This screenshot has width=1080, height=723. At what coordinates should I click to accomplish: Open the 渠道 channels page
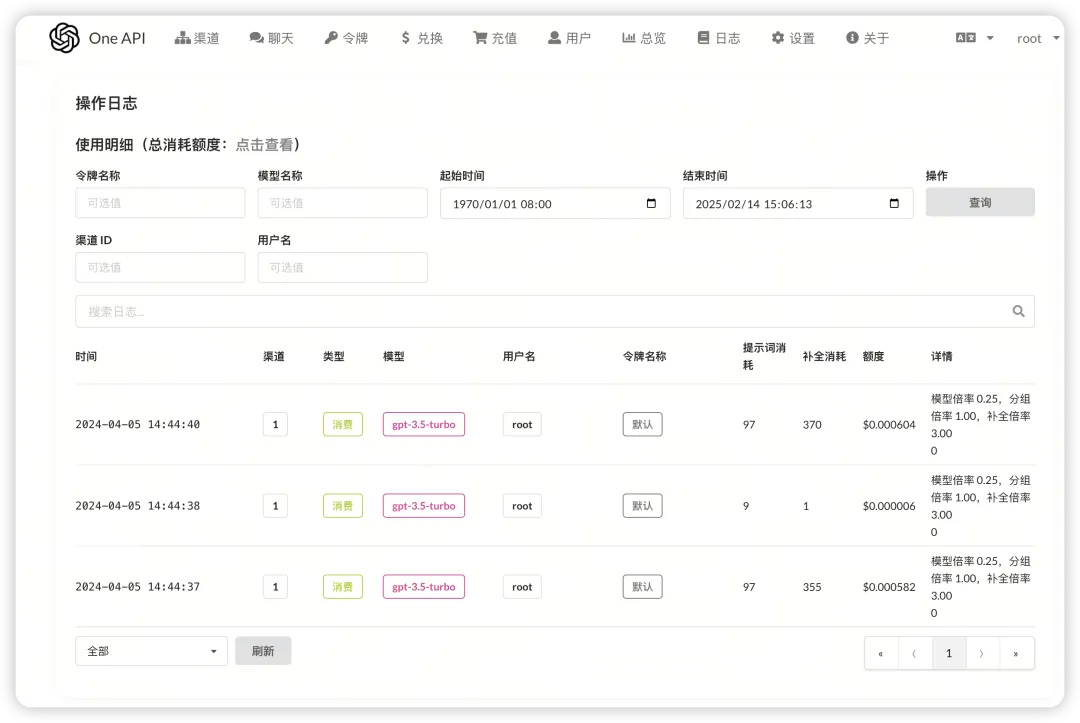[x=197, y=38]
